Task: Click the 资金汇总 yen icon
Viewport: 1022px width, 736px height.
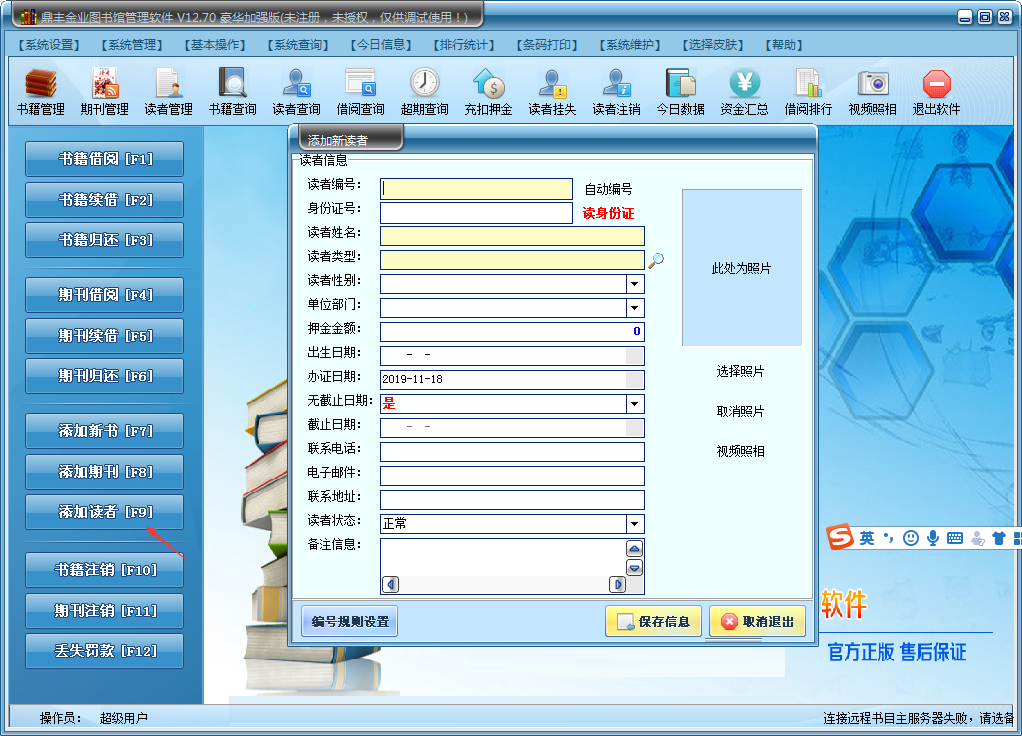Action: coord(744,83)
